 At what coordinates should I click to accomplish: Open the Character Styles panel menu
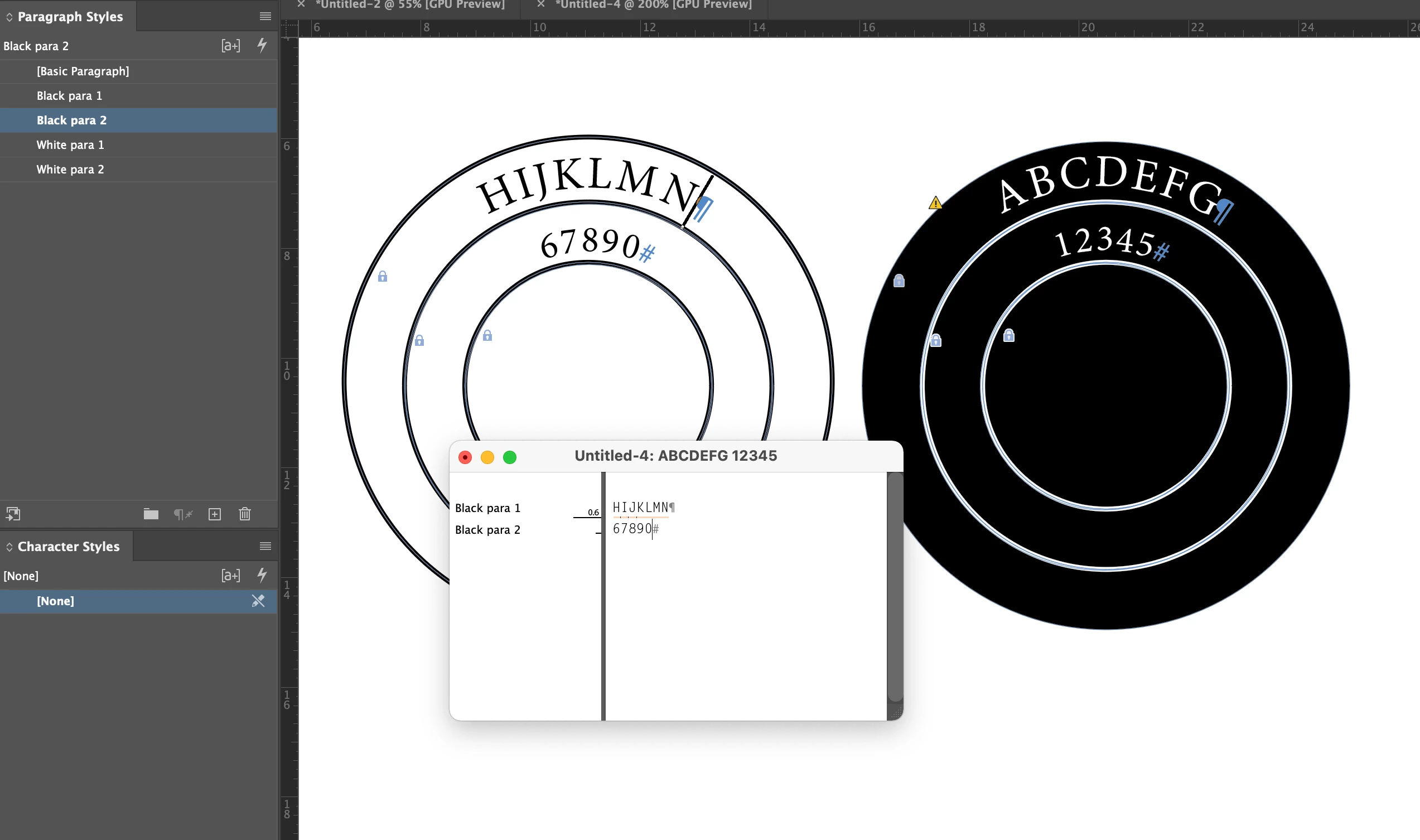pos(265,546)
